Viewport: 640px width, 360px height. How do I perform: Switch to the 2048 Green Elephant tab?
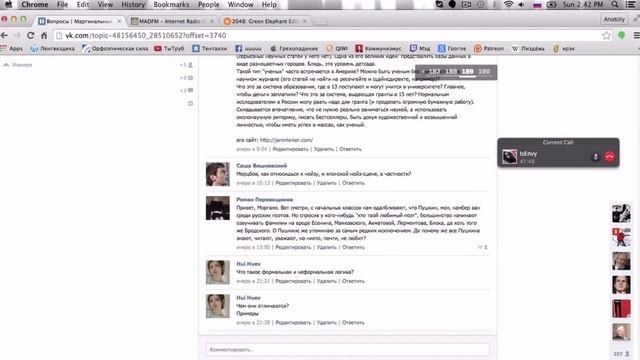pos(264,21)
